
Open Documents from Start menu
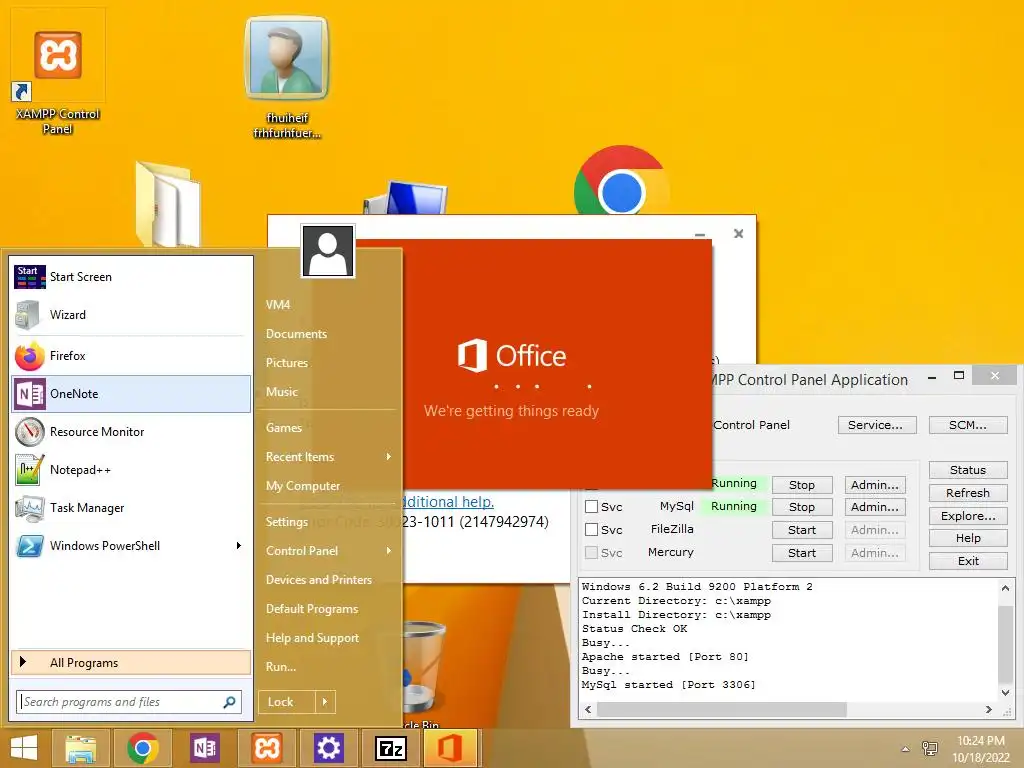point(296,334)
